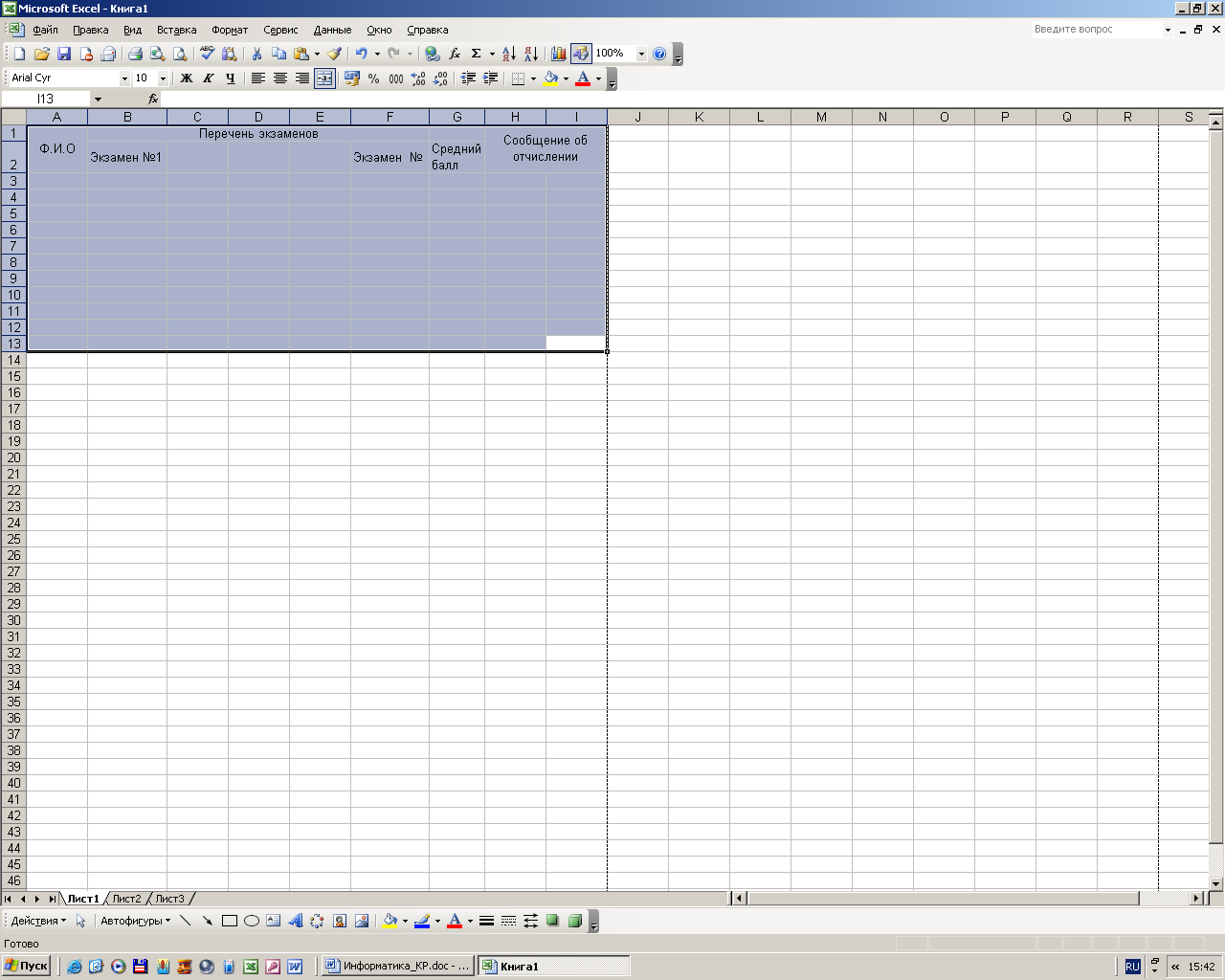Select row 20 header

pyautogui.click(x=13, y=457)
